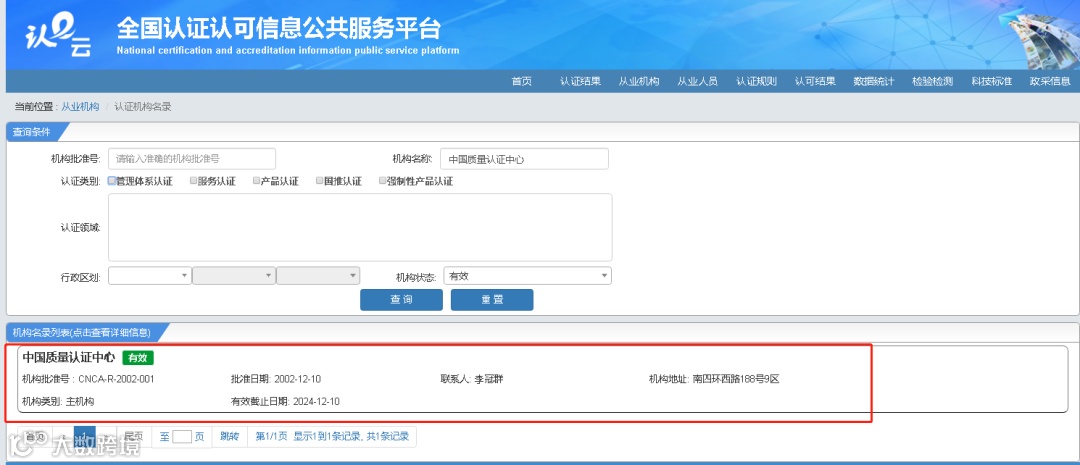Open the 从业机构 navigation menu item

coord(638,81)
